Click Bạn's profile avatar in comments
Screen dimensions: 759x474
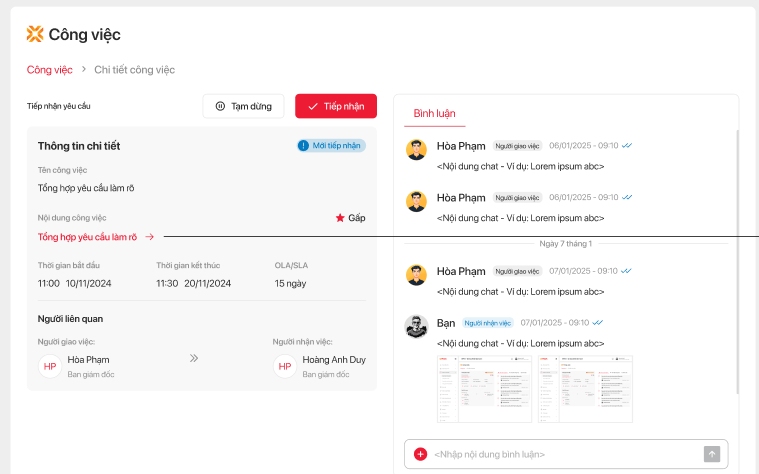(x=416, y=325)
